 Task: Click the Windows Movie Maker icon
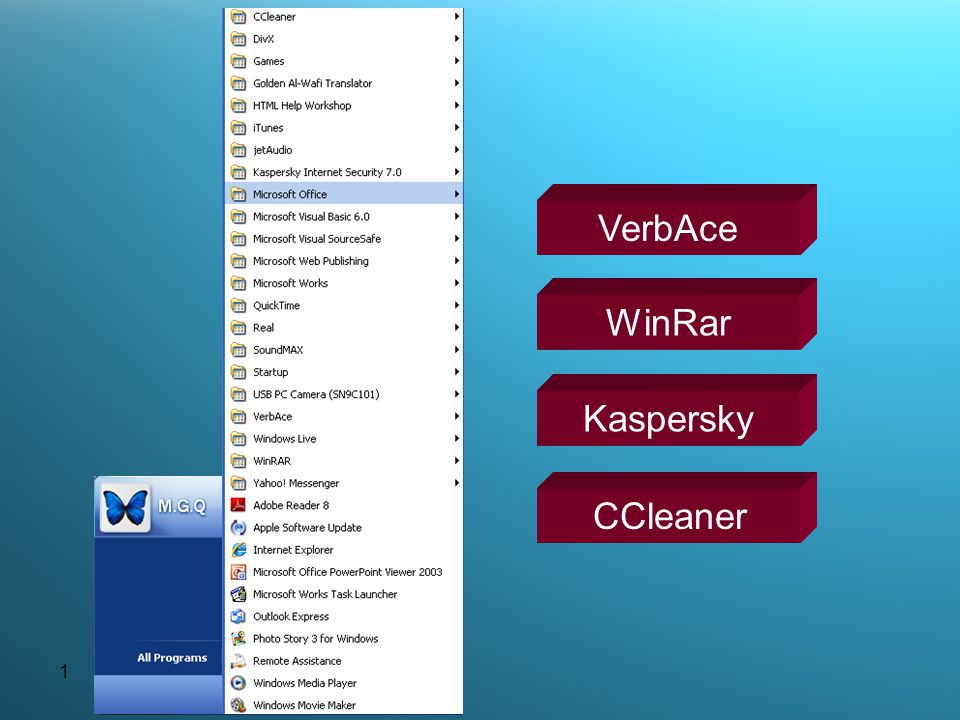coord(238,705)
